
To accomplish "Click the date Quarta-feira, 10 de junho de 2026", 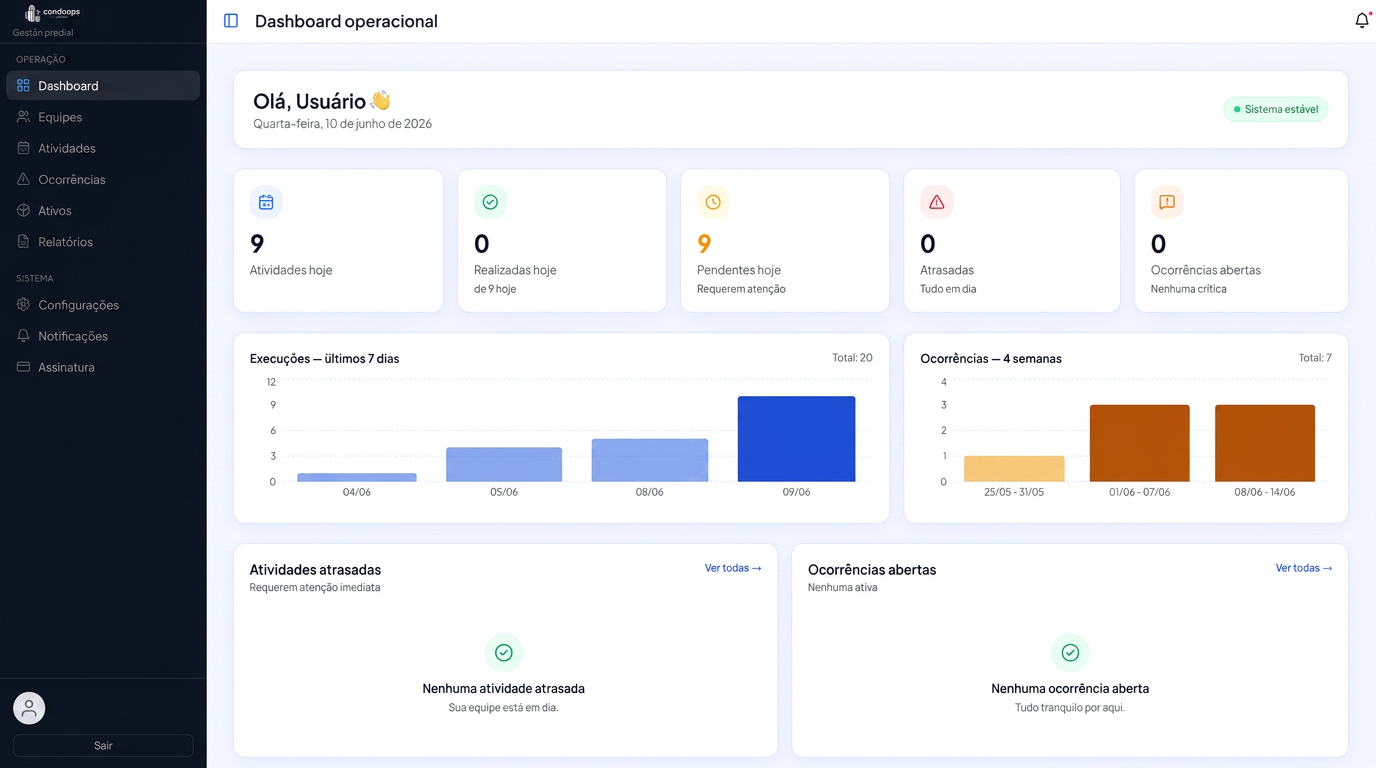I will click(342, 124).
